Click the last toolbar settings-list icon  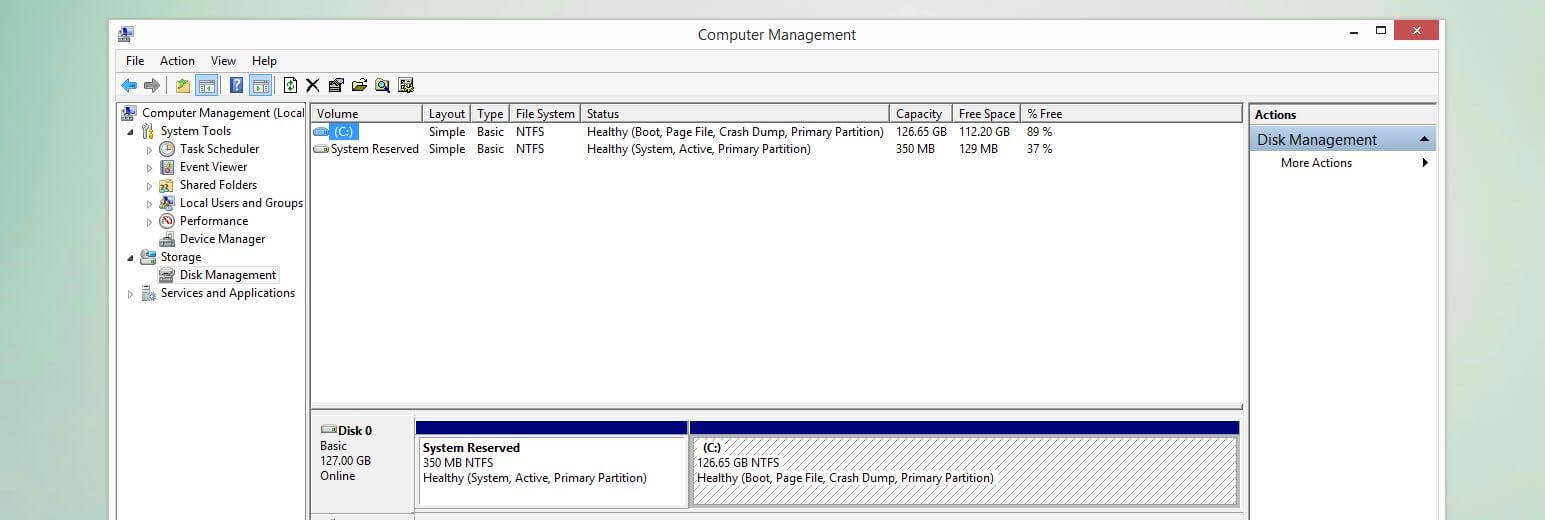click(406, 86)
